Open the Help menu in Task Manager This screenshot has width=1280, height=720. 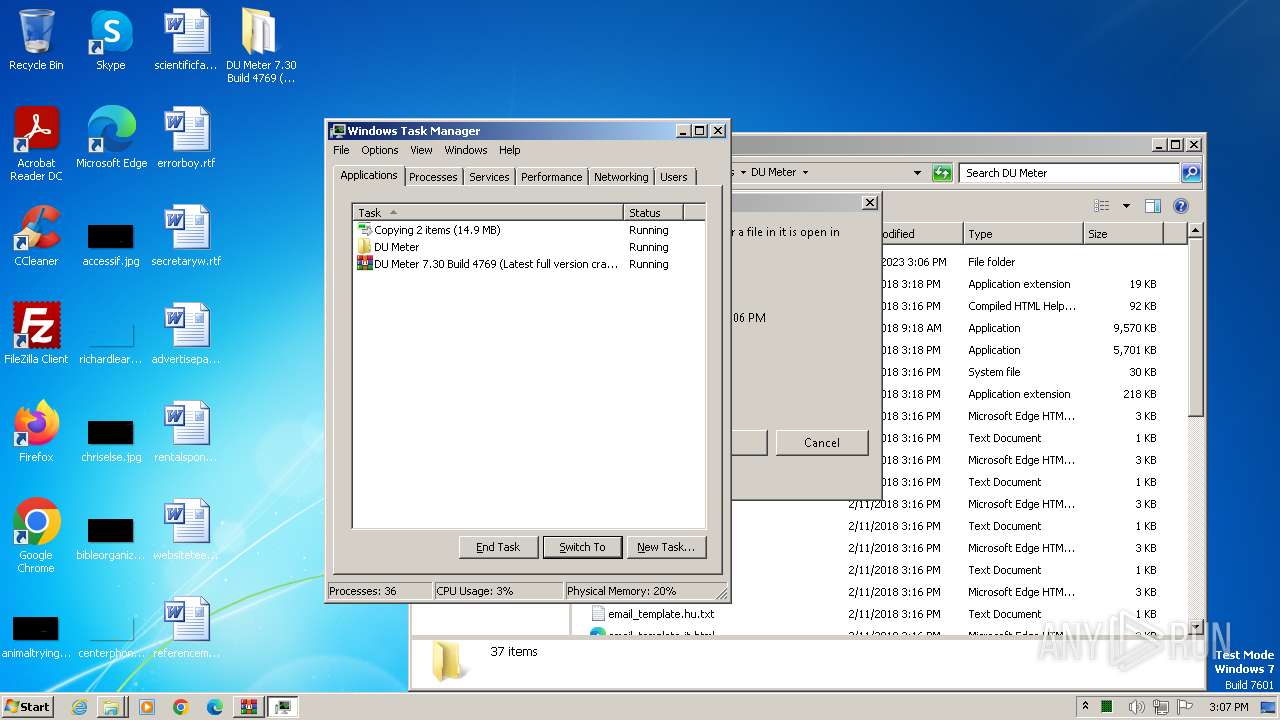tap(510, 150)
